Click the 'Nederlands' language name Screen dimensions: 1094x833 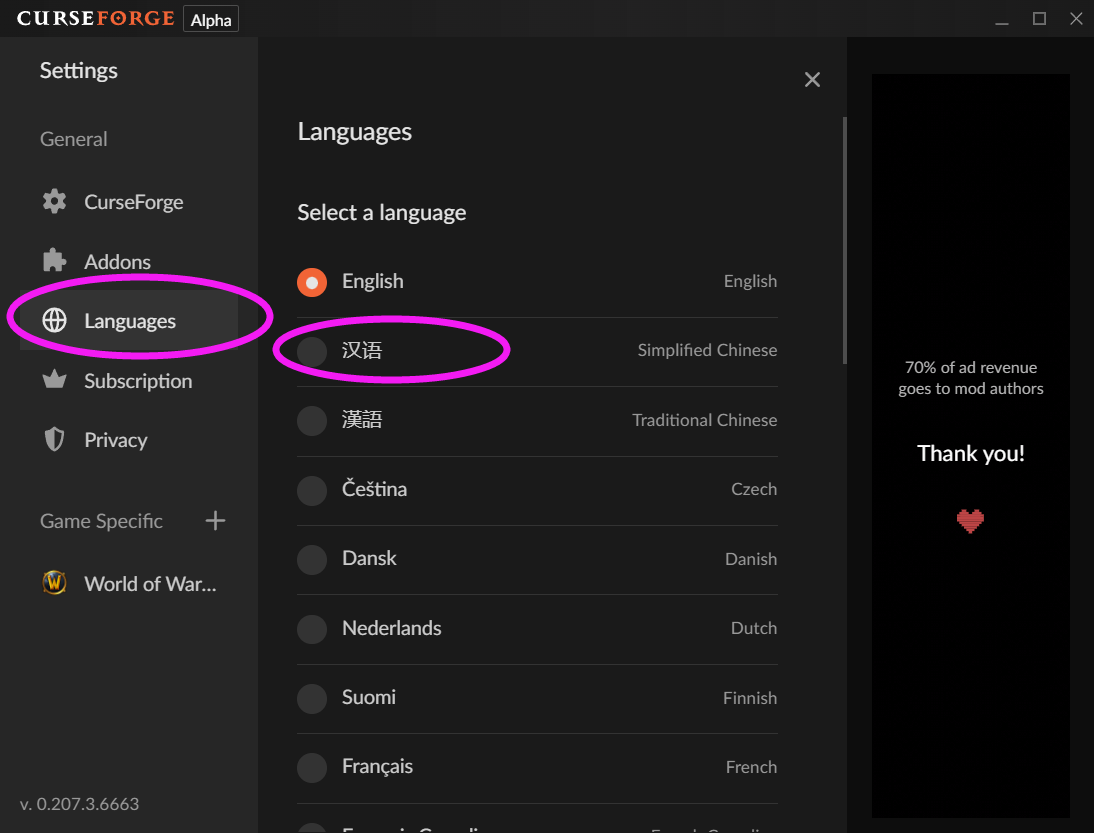click(x=391, y=628)
